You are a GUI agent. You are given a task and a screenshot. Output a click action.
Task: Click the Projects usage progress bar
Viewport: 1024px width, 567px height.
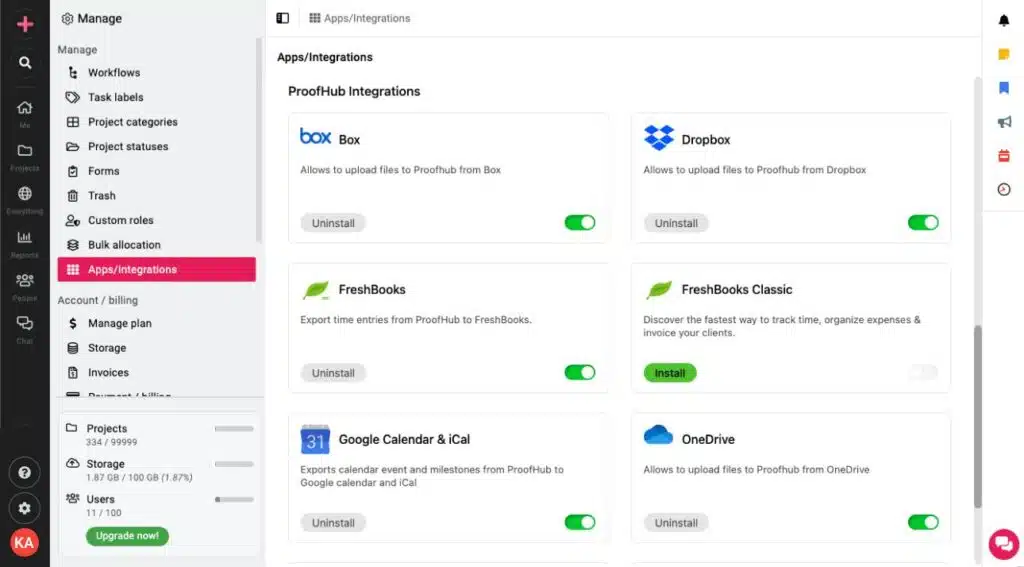[x=234, y=429]
